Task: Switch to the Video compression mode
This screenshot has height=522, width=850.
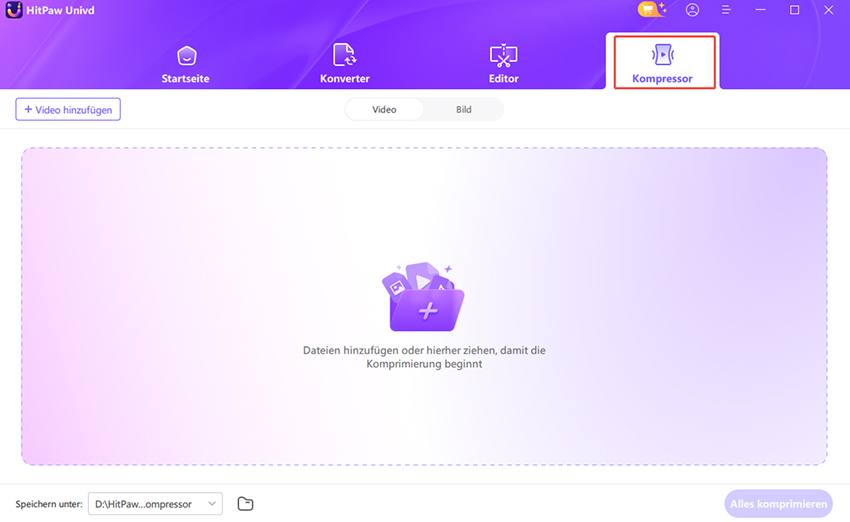Action: 384,109
